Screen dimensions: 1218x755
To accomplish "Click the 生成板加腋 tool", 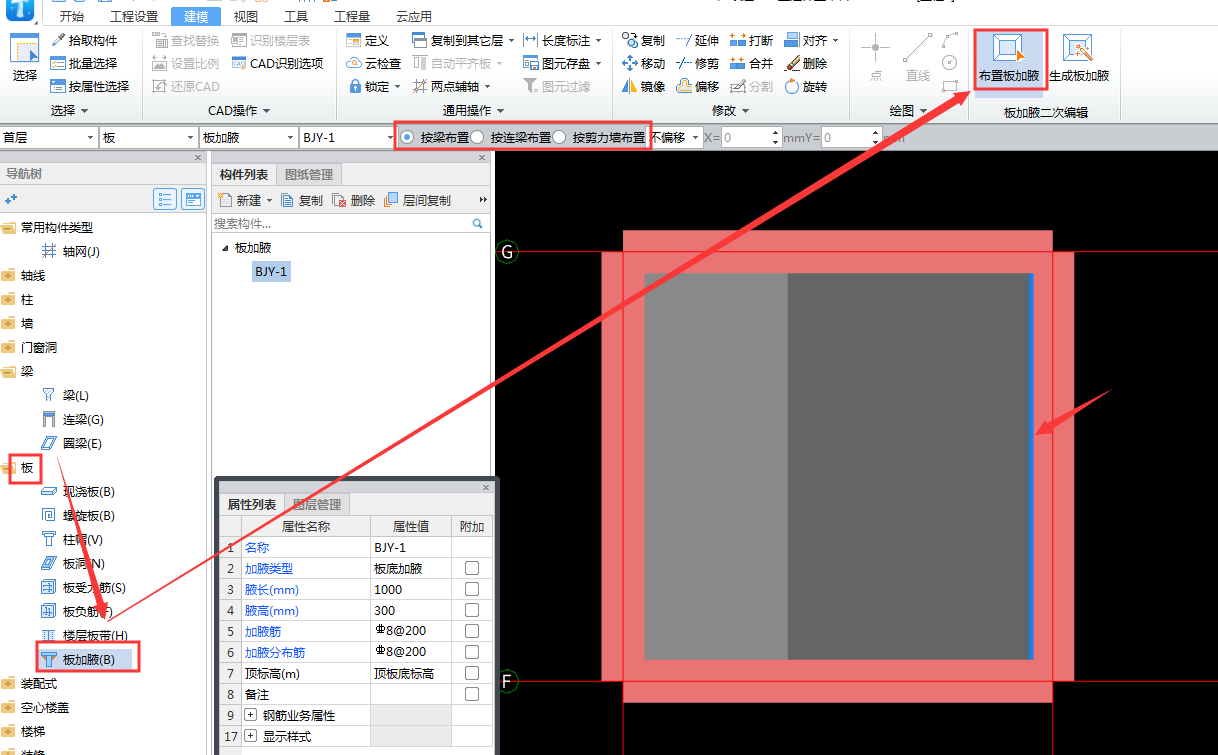I will pyautogui.click(x=1079, y=58).
